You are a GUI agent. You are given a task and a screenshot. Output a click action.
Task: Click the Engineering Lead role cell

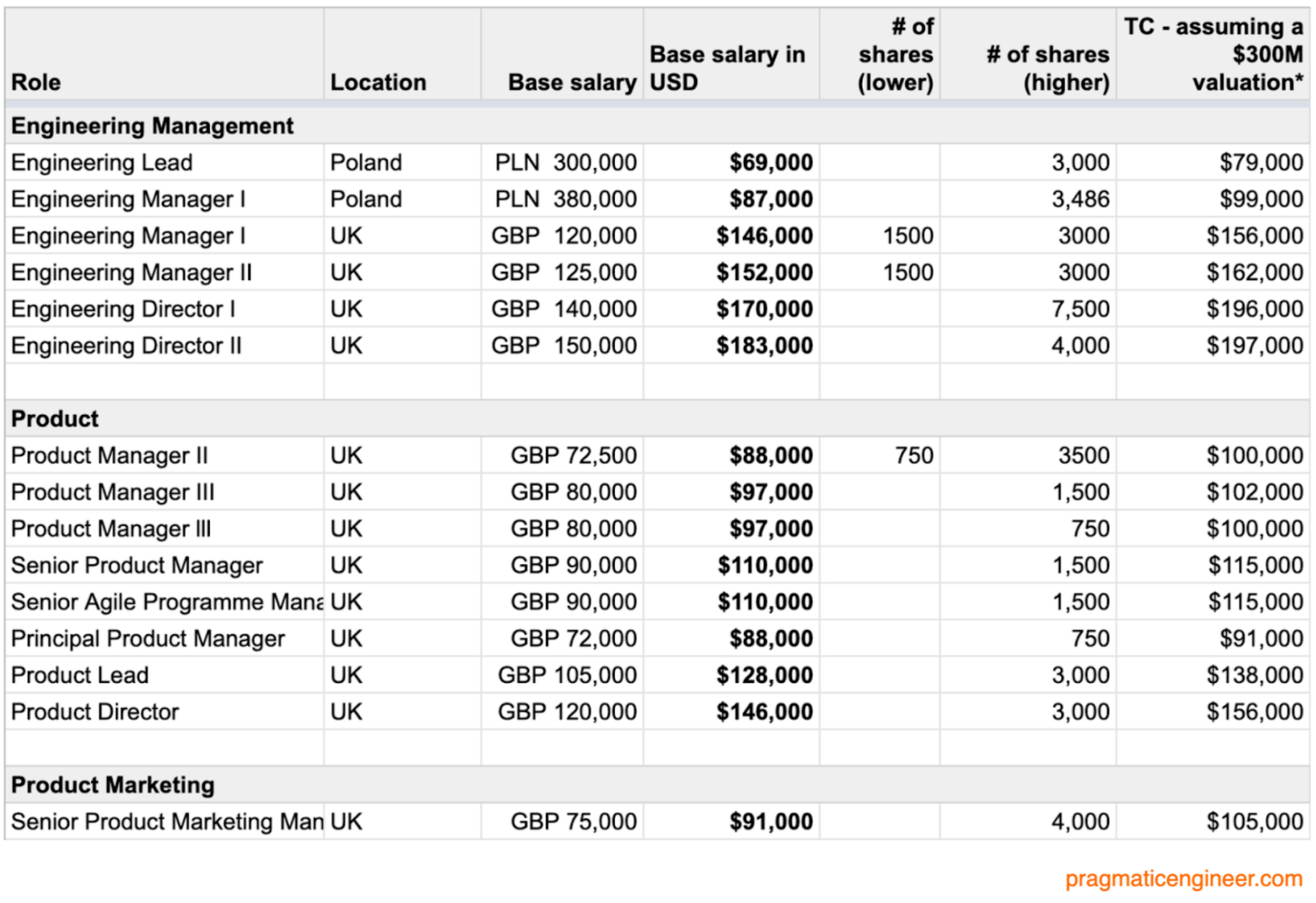tap(102, 162)
